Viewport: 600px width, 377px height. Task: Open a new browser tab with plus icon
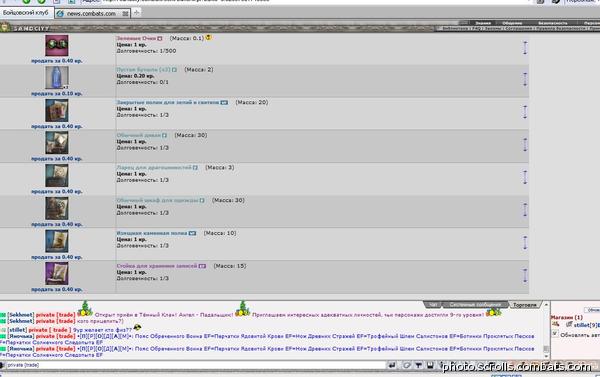[x=136, y=13]
